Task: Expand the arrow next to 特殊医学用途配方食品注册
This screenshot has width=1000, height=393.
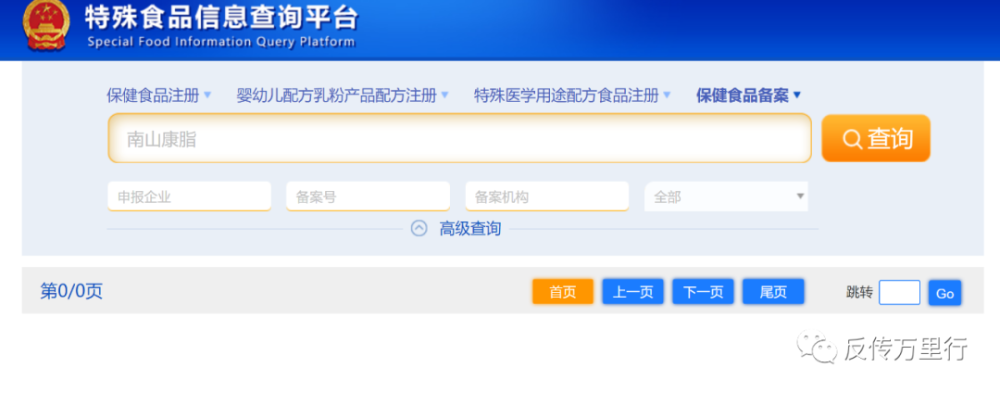Action: 666,96
